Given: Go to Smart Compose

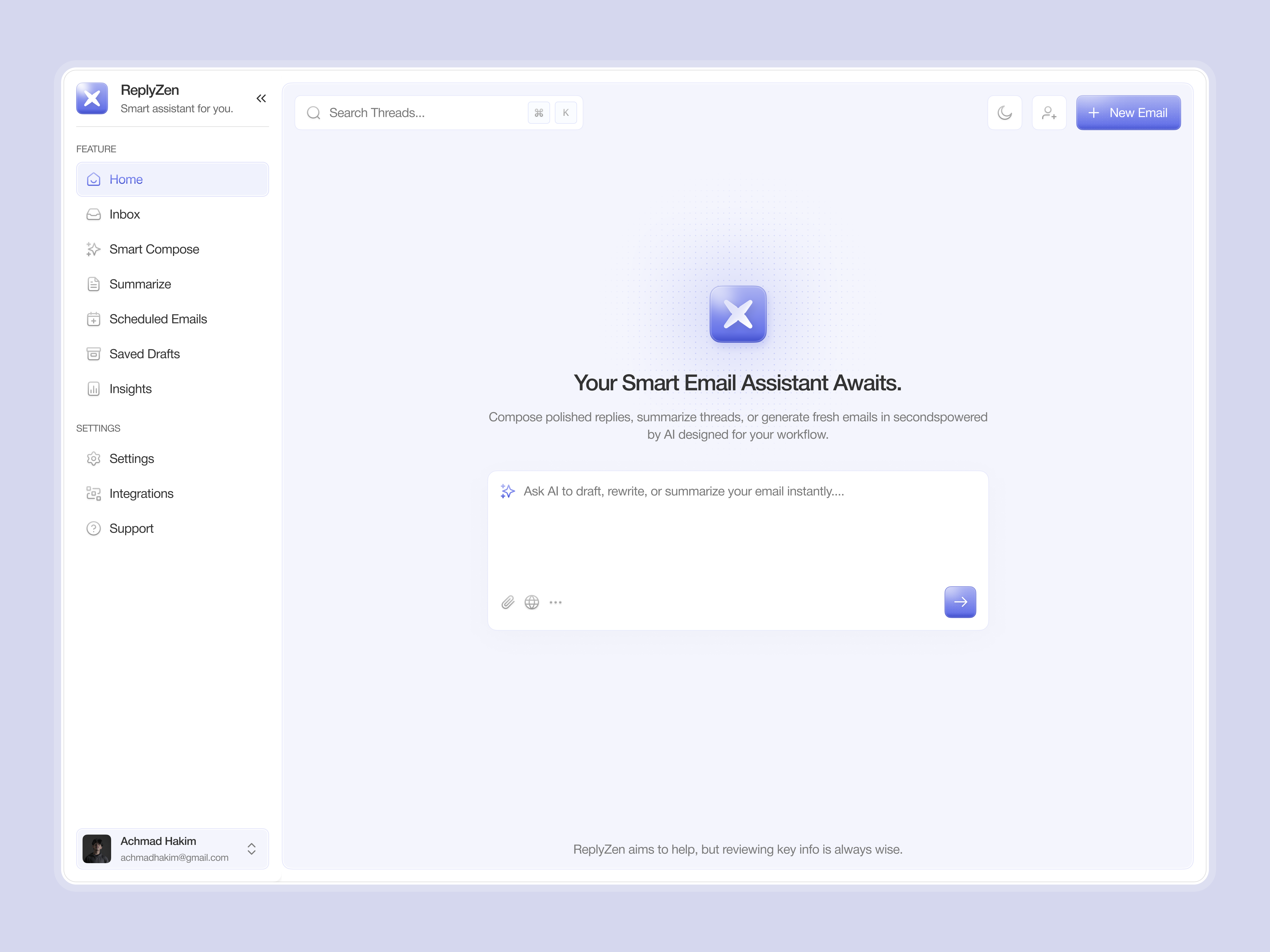Looking at the screenshot, I should pyautogui.click(x=154, y=249).
